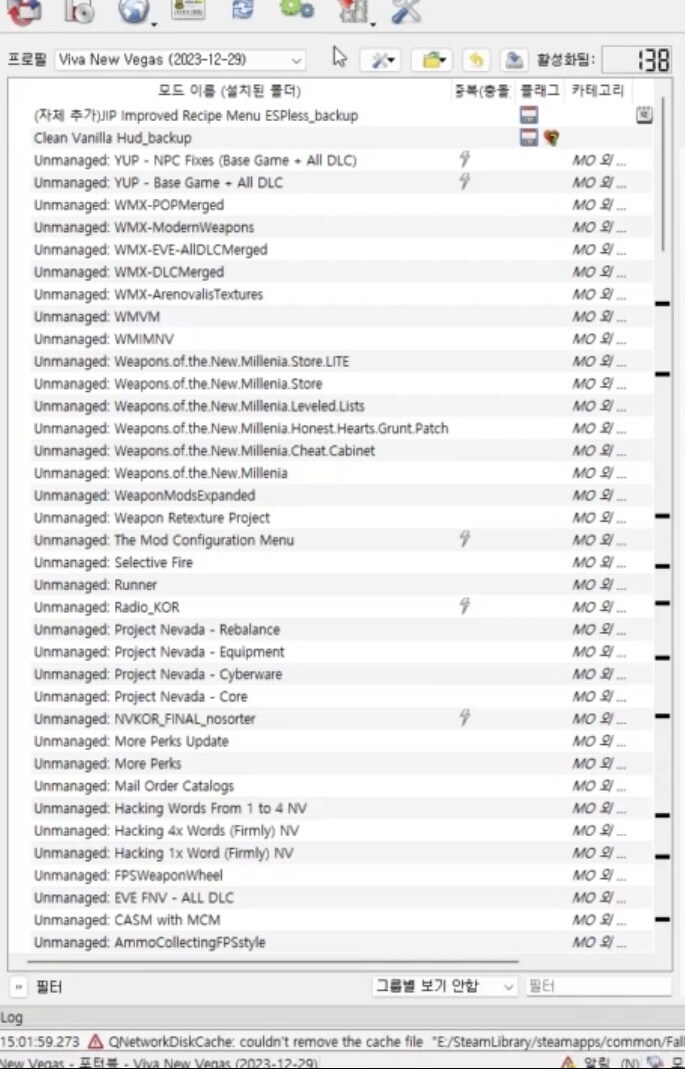Click the Restore Backup yellow arrow icon
This screenshot has width=685, height=1069.
pyautogui.click(x=476, y=60)
